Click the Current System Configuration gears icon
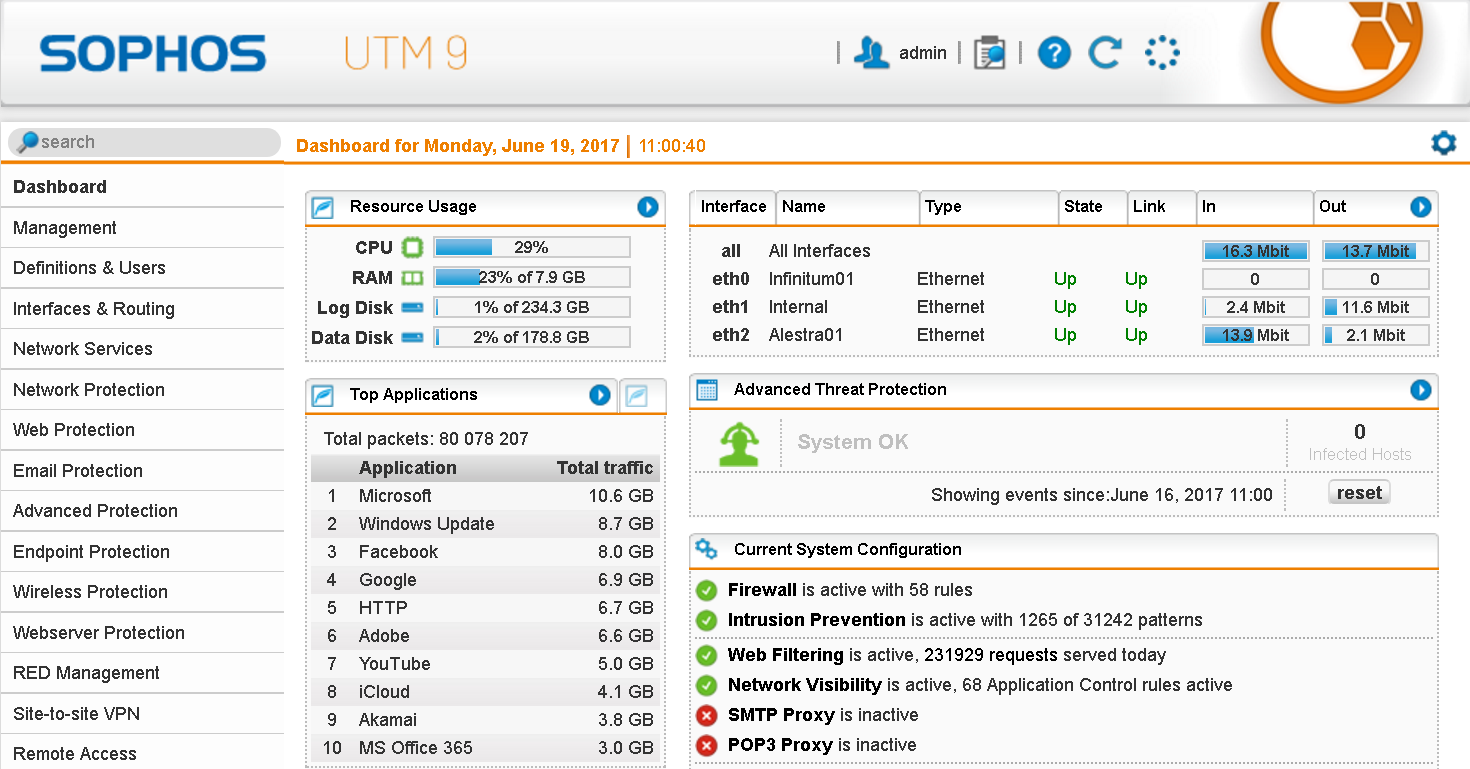 (707, 549)
